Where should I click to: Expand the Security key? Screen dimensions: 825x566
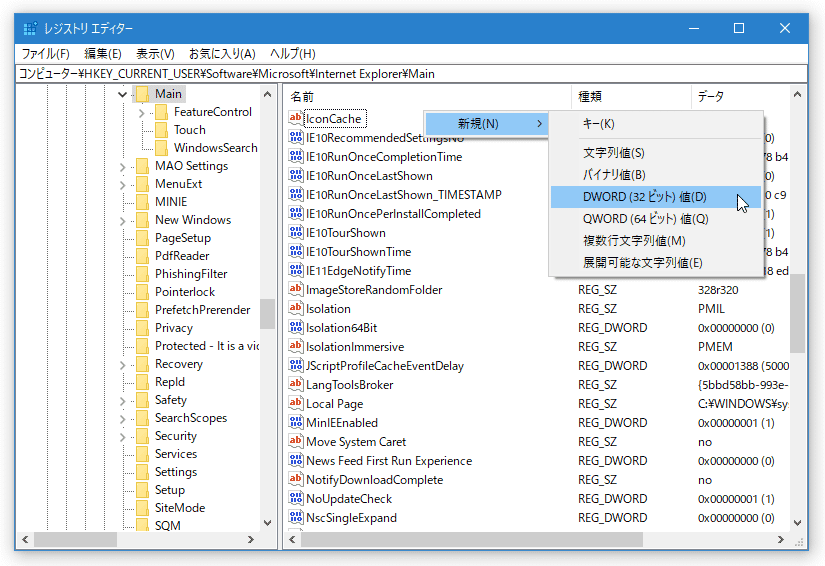123,437
